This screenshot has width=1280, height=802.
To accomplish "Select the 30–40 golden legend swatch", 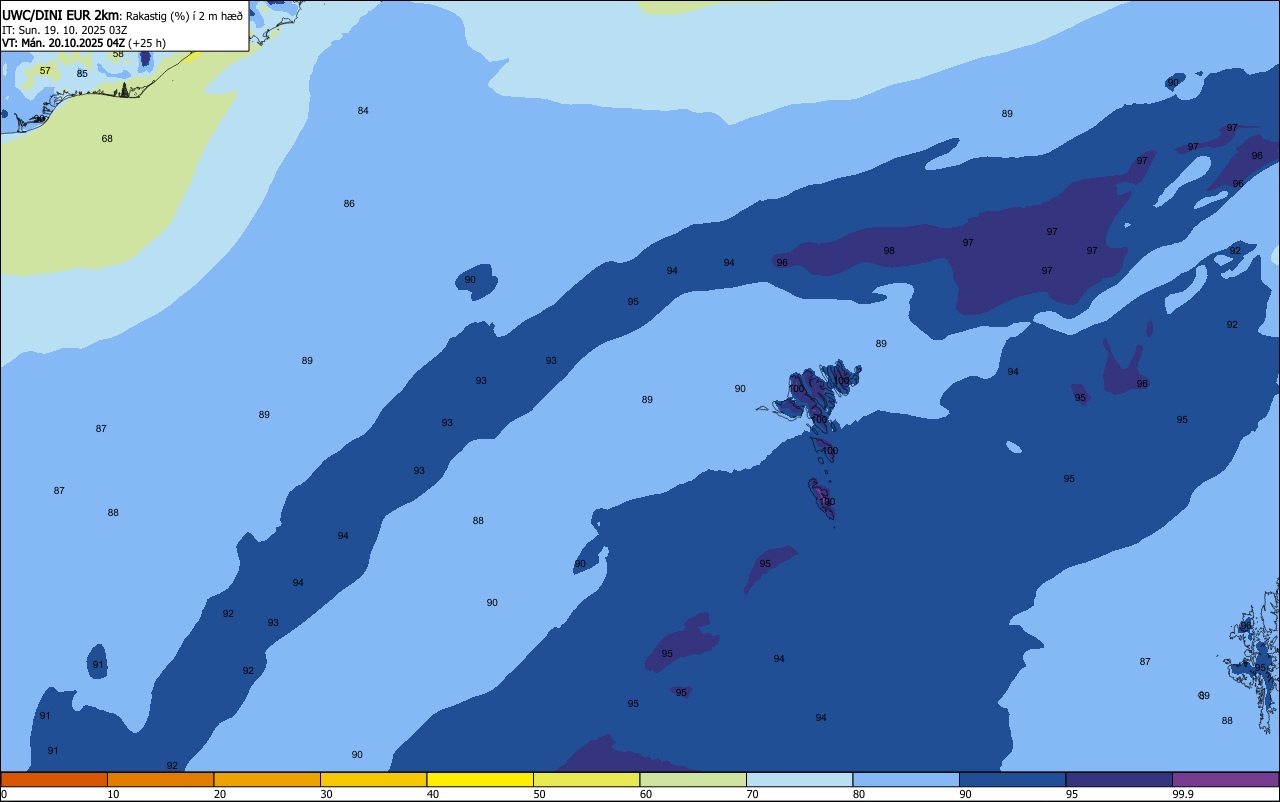I will (373, 779).
